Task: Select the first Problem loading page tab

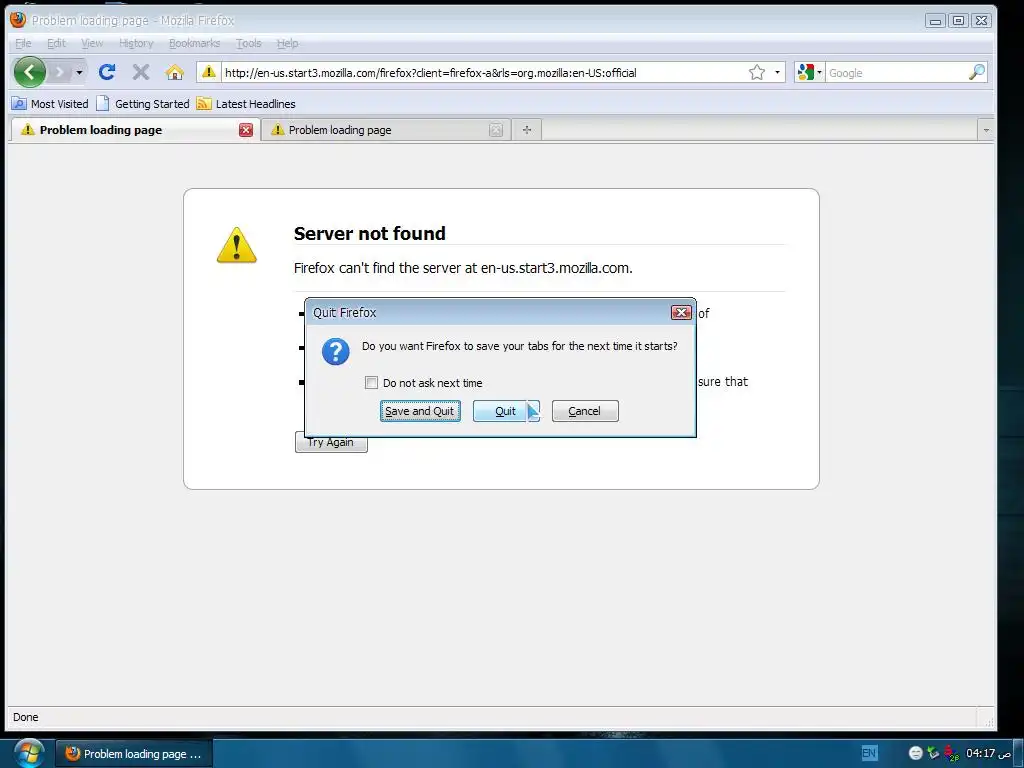Action: coord(134,130)
